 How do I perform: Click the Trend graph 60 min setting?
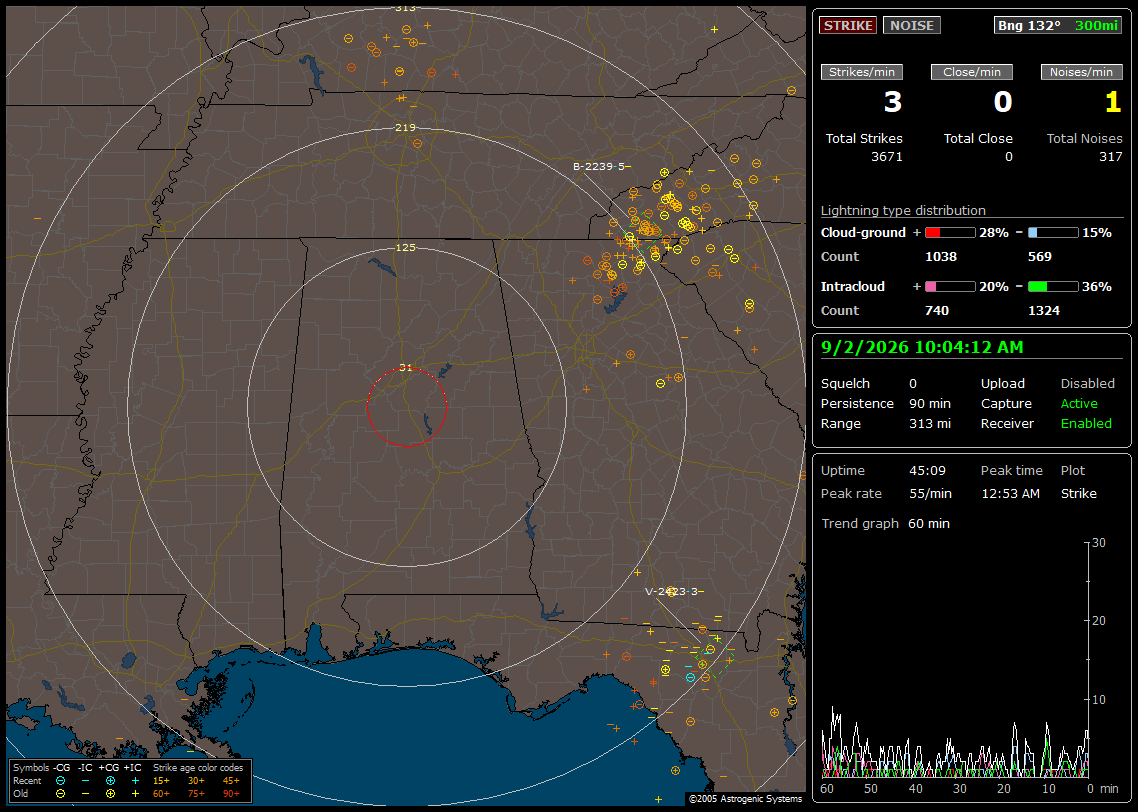pos(885,524)
